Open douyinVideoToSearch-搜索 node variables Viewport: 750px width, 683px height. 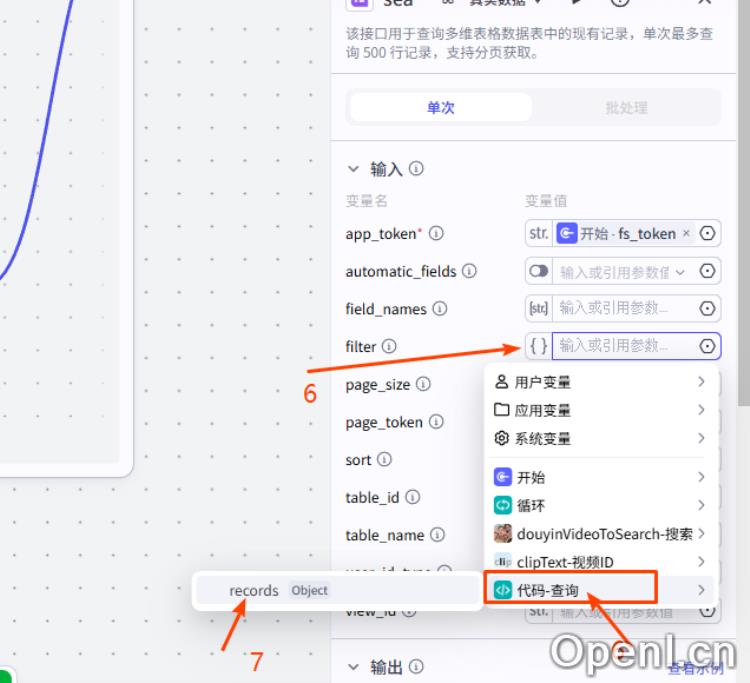tap(600, 533)
